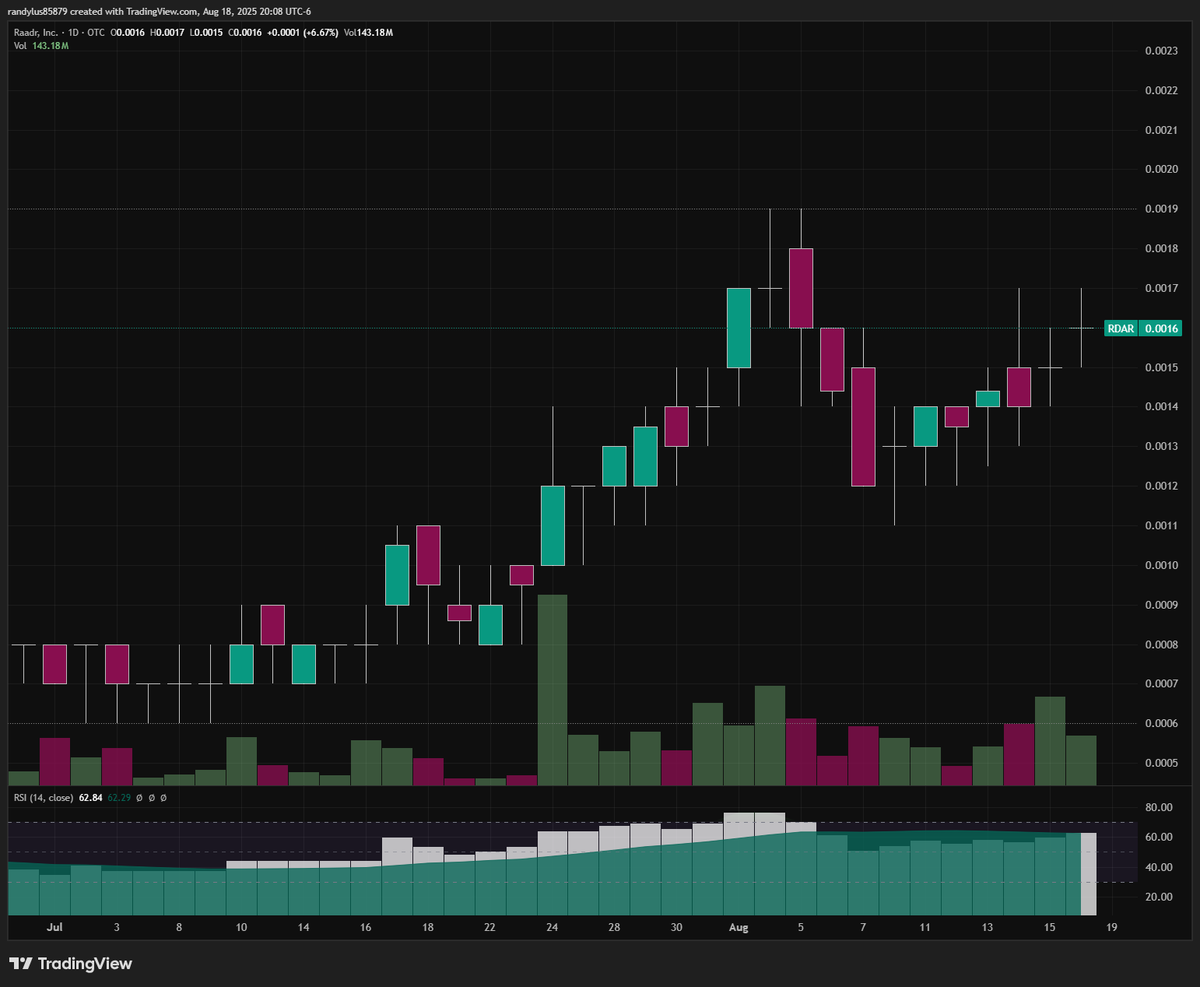This screenshot has width=1200, height=987.
Task: Select the tallest volume bar on Jul 24
Action: [553, 690]
